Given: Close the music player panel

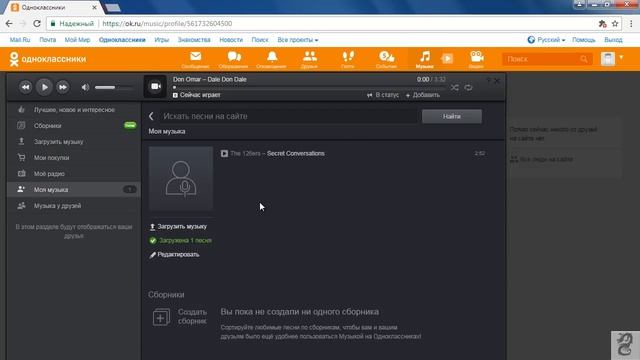Looking at the screenshot, I should click(497, 81).
